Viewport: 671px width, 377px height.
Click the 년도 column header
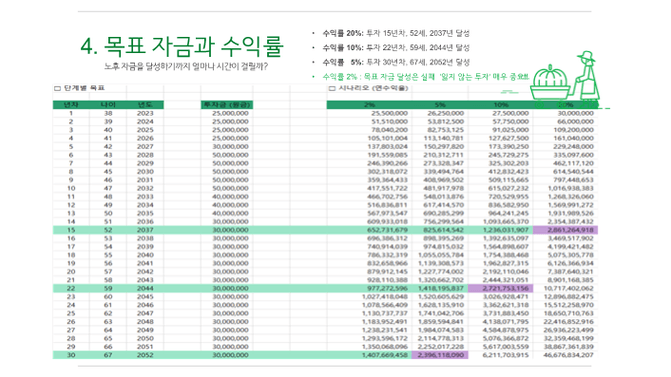(x=145, y=105)
